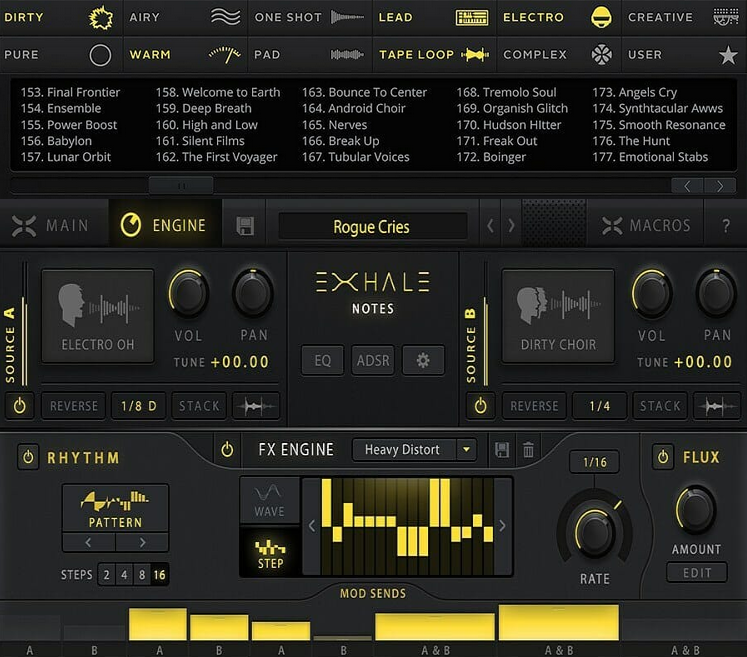The image size is (747, 657).
Task: Enable the PURE tag filter
Action: (x=61, y=55)
